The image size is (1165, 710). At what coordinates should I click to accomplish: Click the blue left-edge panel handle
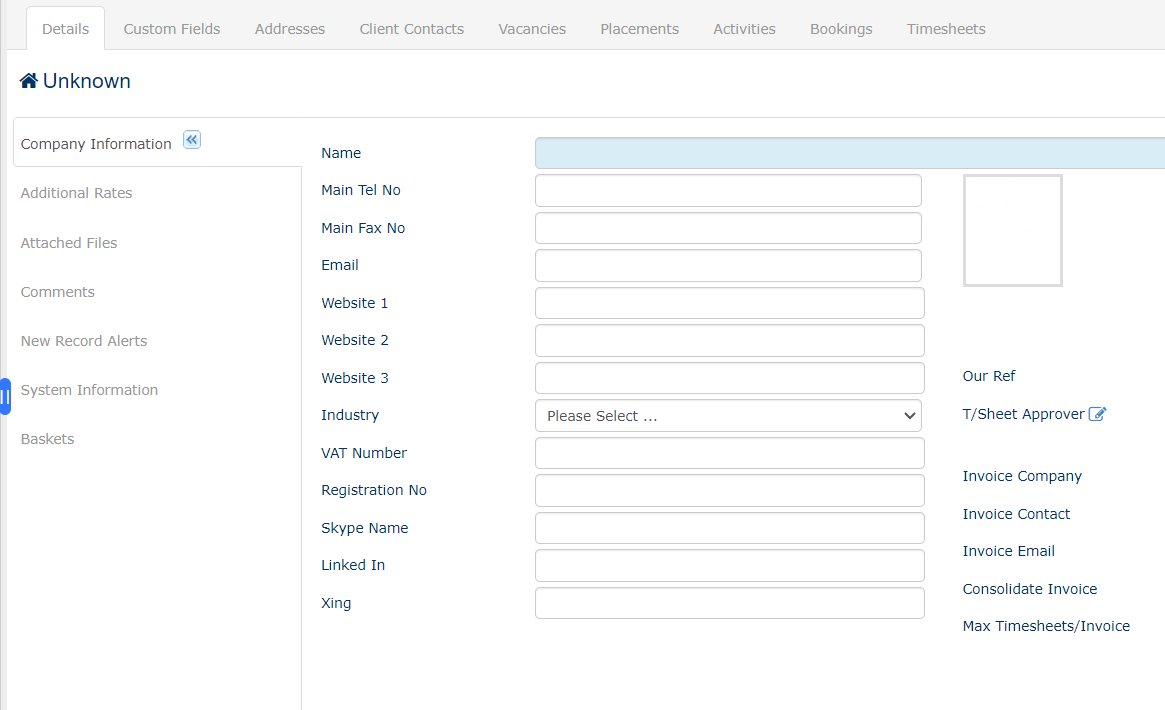(x=5, y=396)
